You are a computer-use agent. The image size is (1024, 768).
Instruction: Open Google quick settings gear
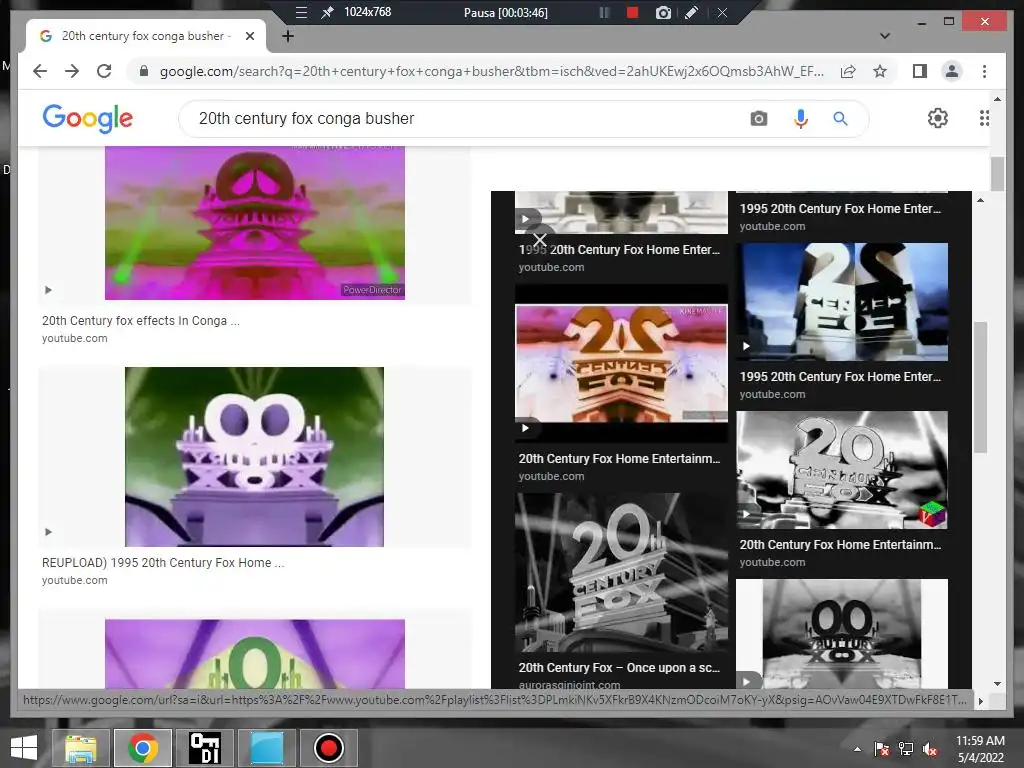[x=937, y=118]
